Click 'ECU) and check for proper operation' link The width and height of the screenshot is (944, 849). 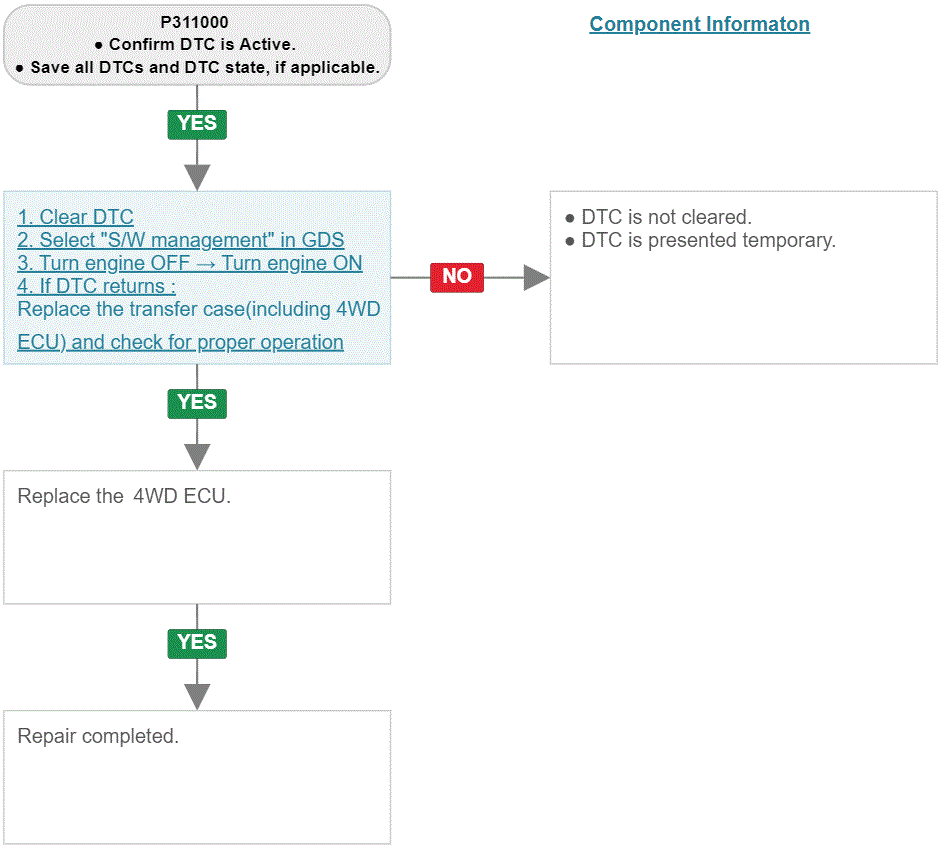181,342
